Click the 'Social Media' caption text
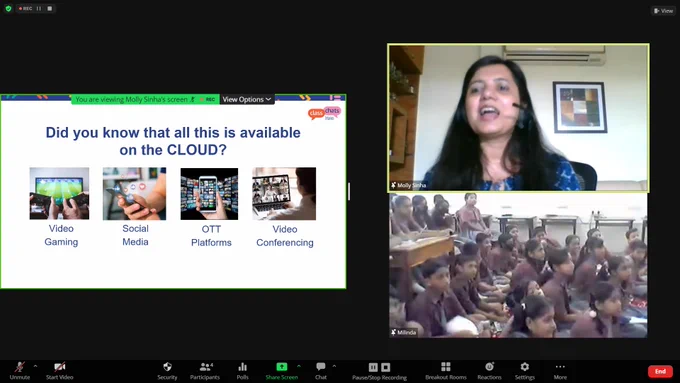 [x=135, y=235]
